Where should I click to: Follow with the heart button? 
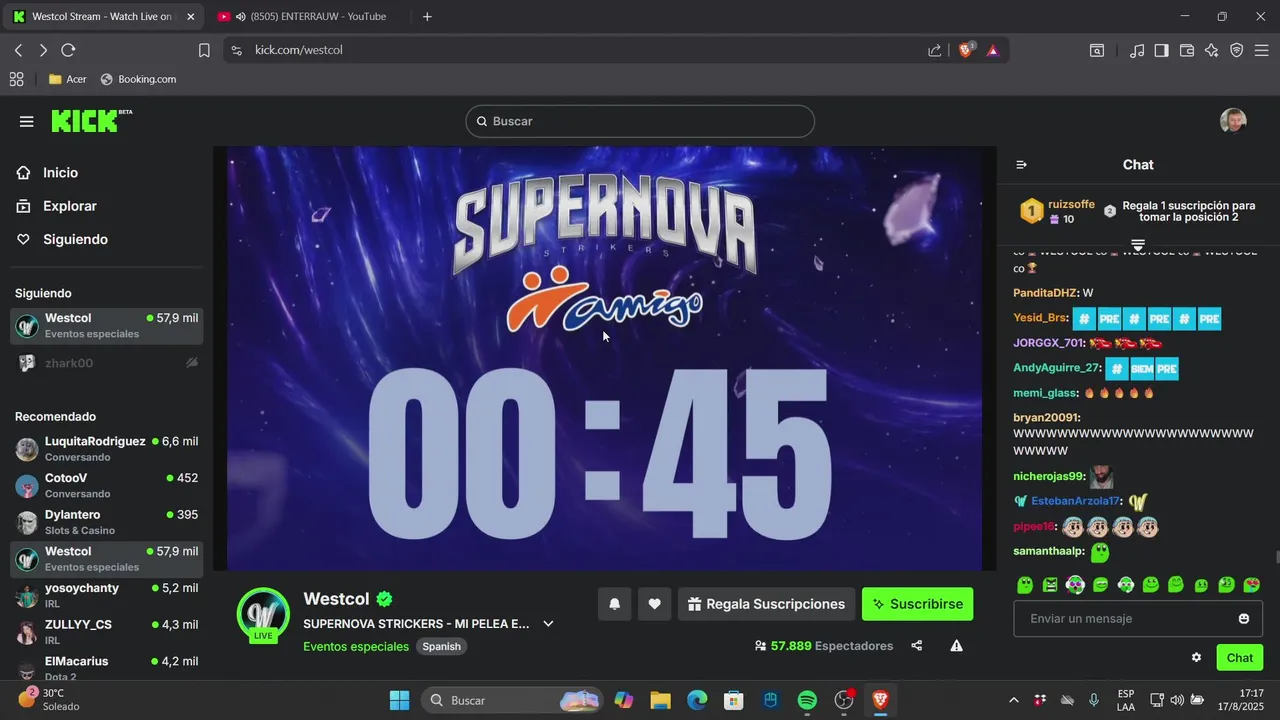(x=654, y=604)
